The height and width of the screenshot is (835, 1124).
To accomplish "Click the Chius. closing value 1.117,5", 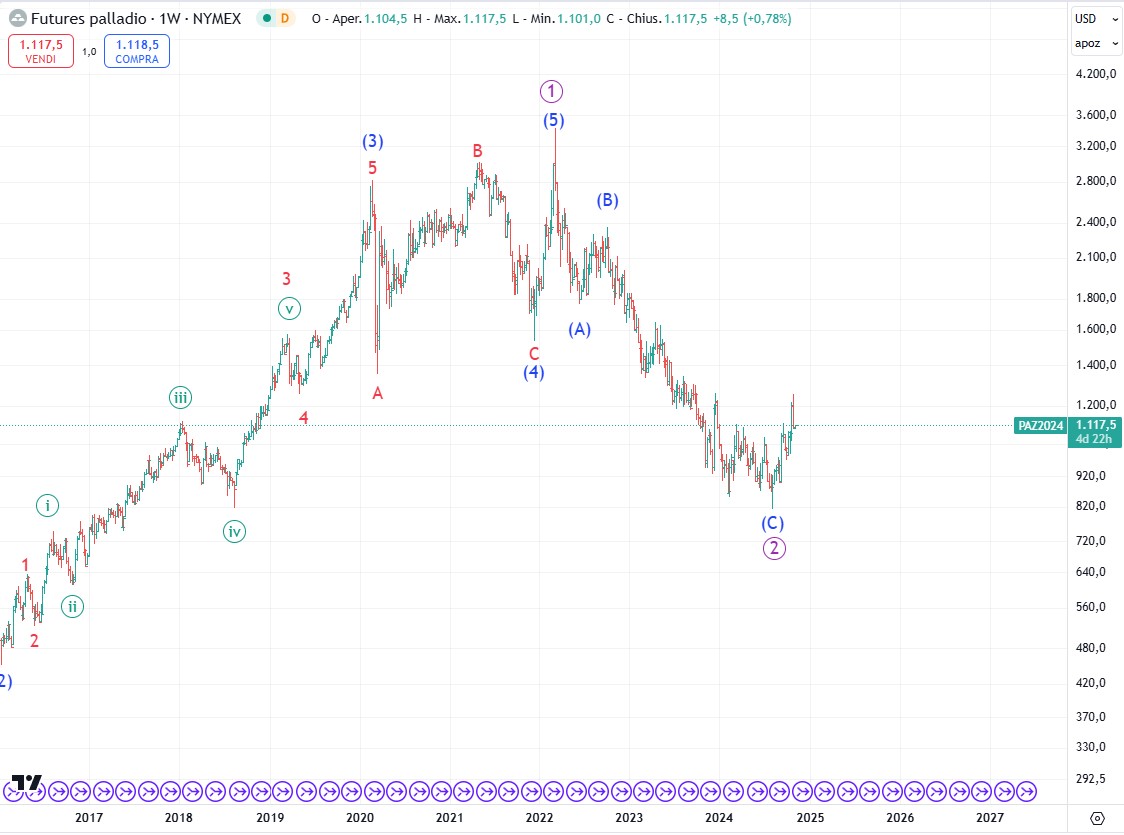I will [x=686, y=19].
